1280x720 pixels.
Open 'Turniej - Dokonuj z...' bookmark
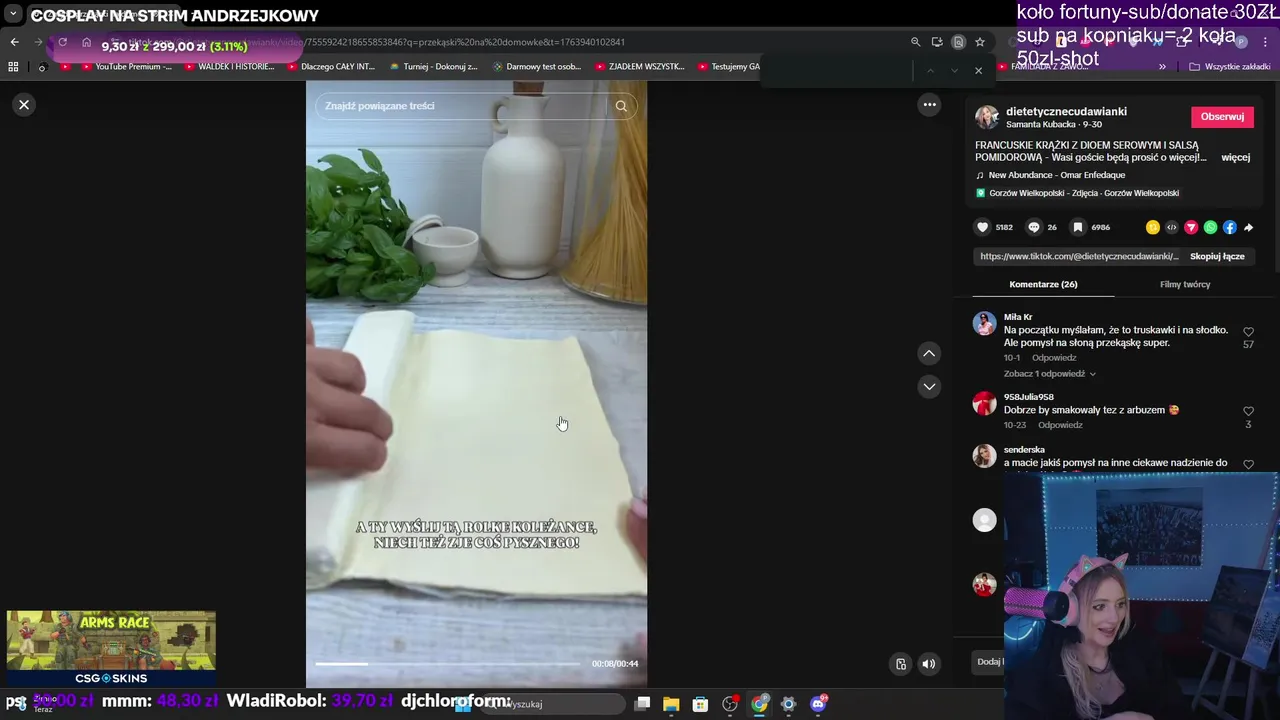click(x=434, y=67)
